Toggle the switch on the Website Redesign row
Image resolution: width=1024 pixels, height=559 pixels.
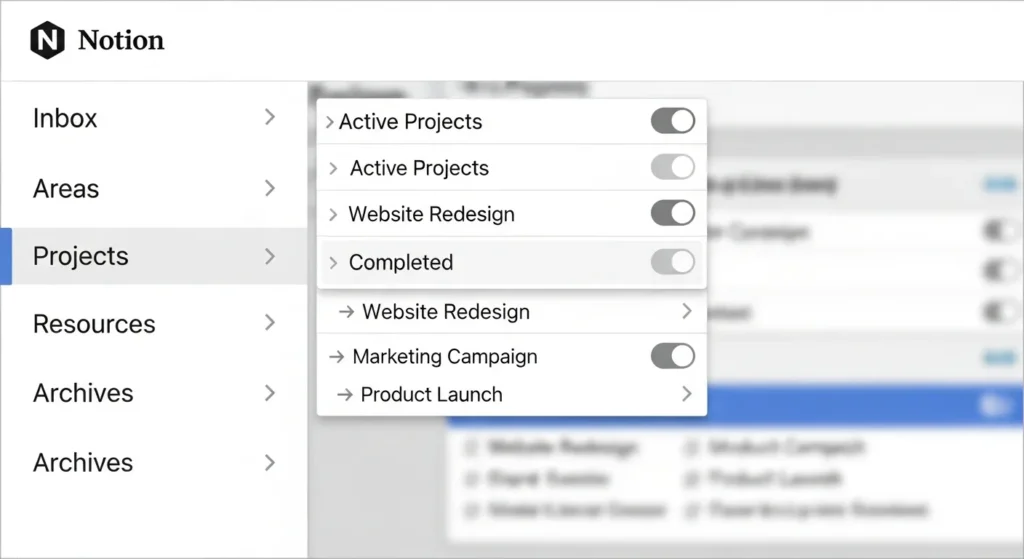(x=672, y=213)
